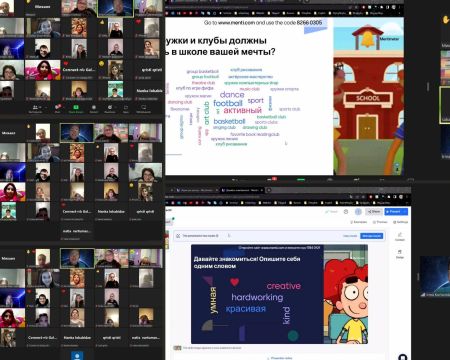The width and height of the screenshot is (450, 360).
Task: Click the word 'football' in the word cloud
Action: click(x=228, y=103)
